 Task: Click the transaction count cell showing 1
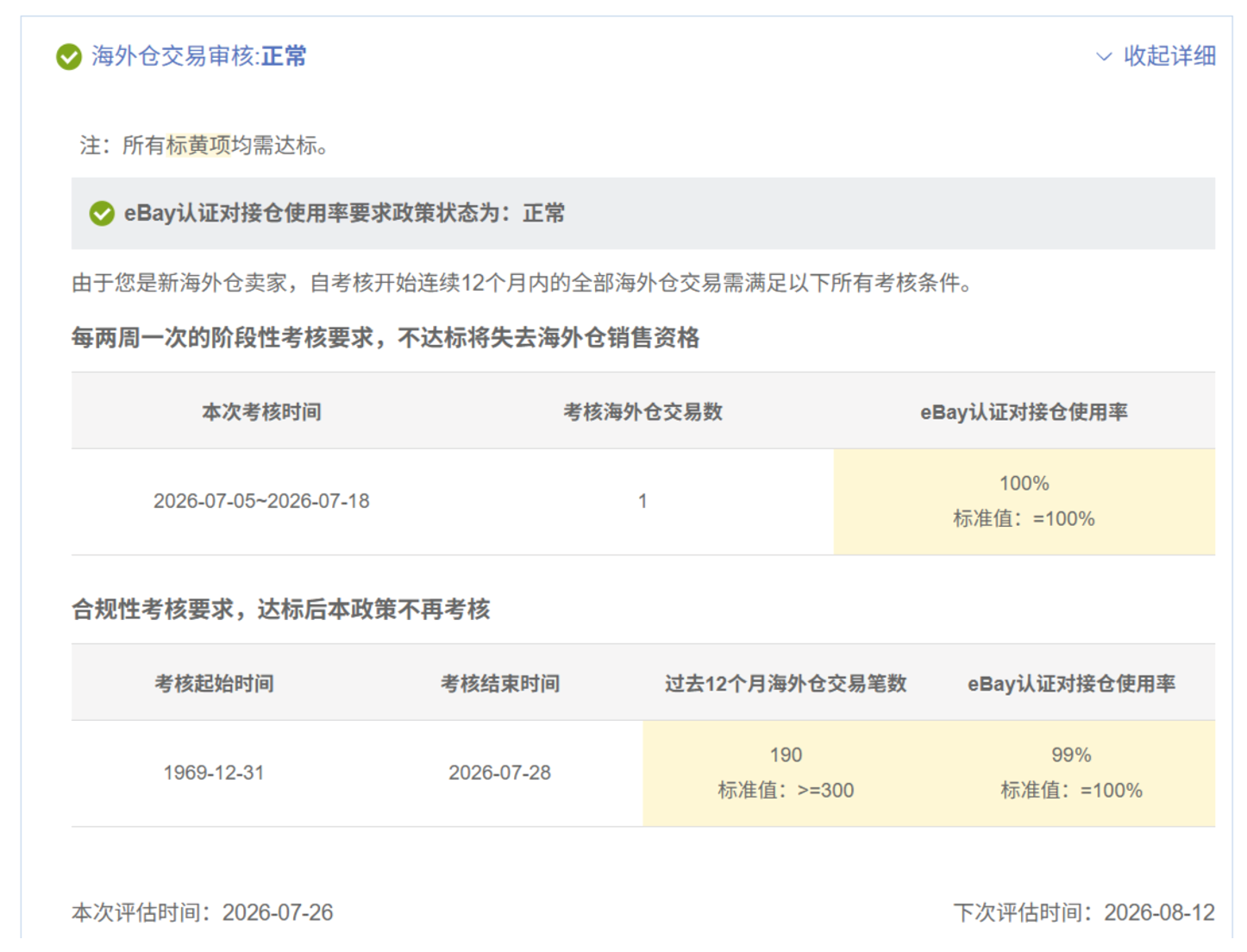tap(642, 501)
